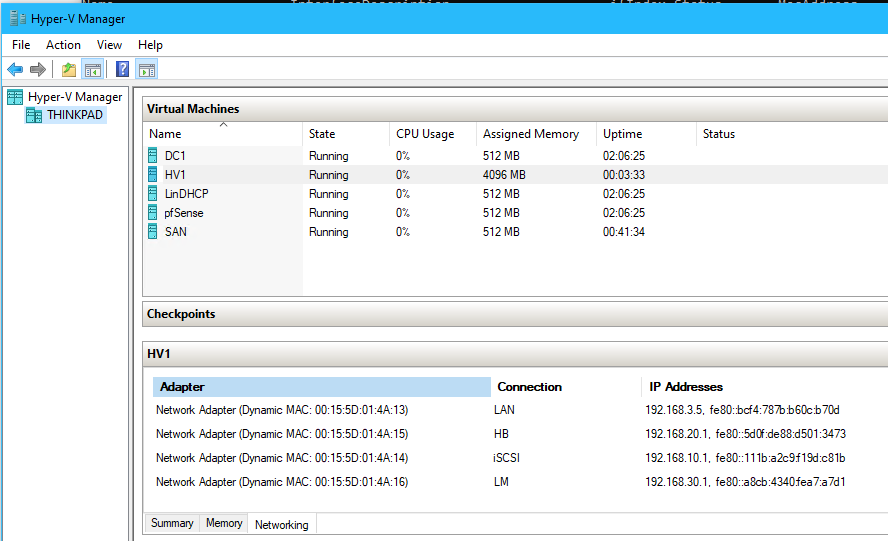Image resolution: width=888 pixels, height=541 pixels.
Task: Click the HV1 virtual machine icon
Action: click(152, 174)
